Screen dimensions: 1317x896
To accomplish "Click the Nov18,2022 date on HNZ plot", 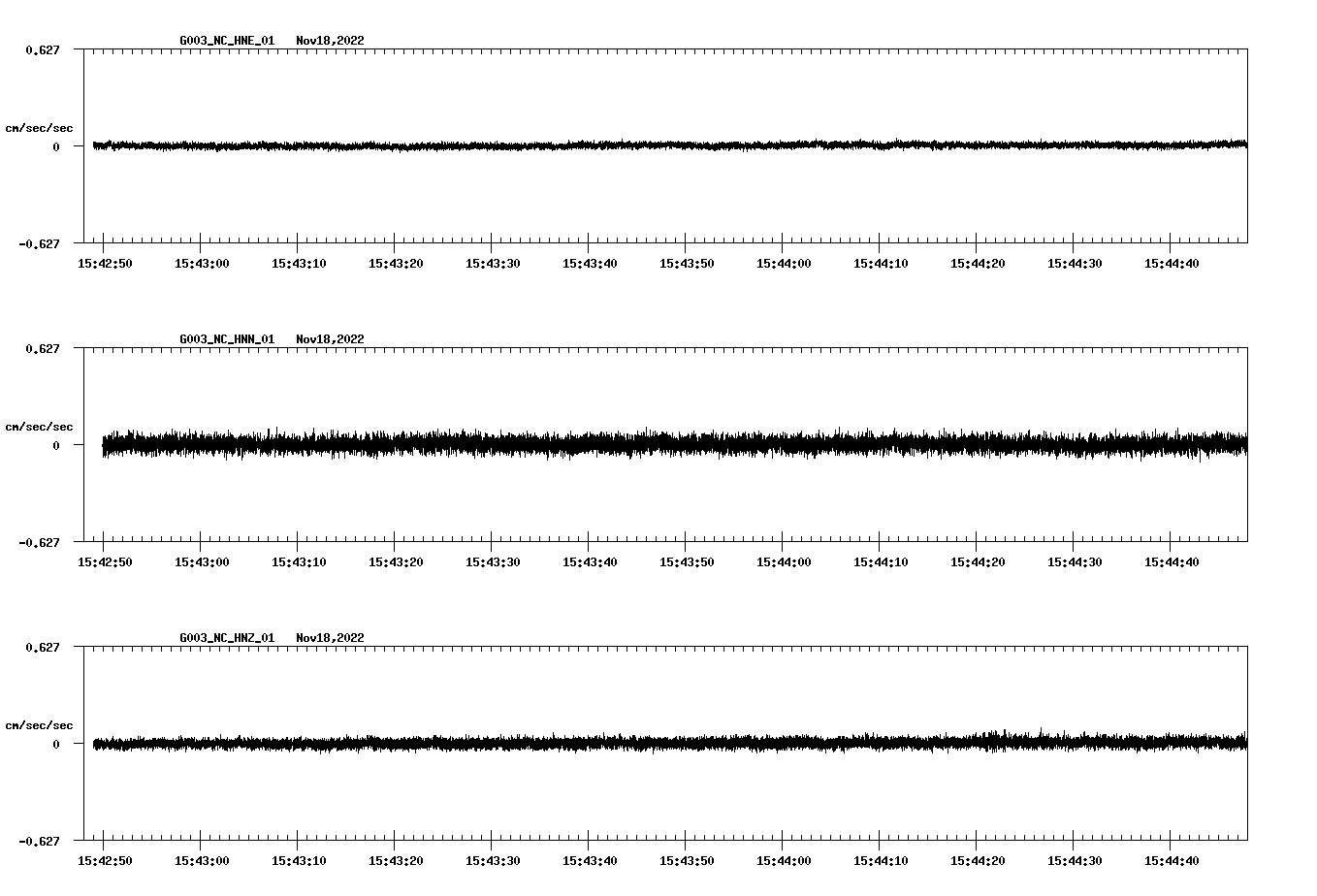I will point(331,638).
